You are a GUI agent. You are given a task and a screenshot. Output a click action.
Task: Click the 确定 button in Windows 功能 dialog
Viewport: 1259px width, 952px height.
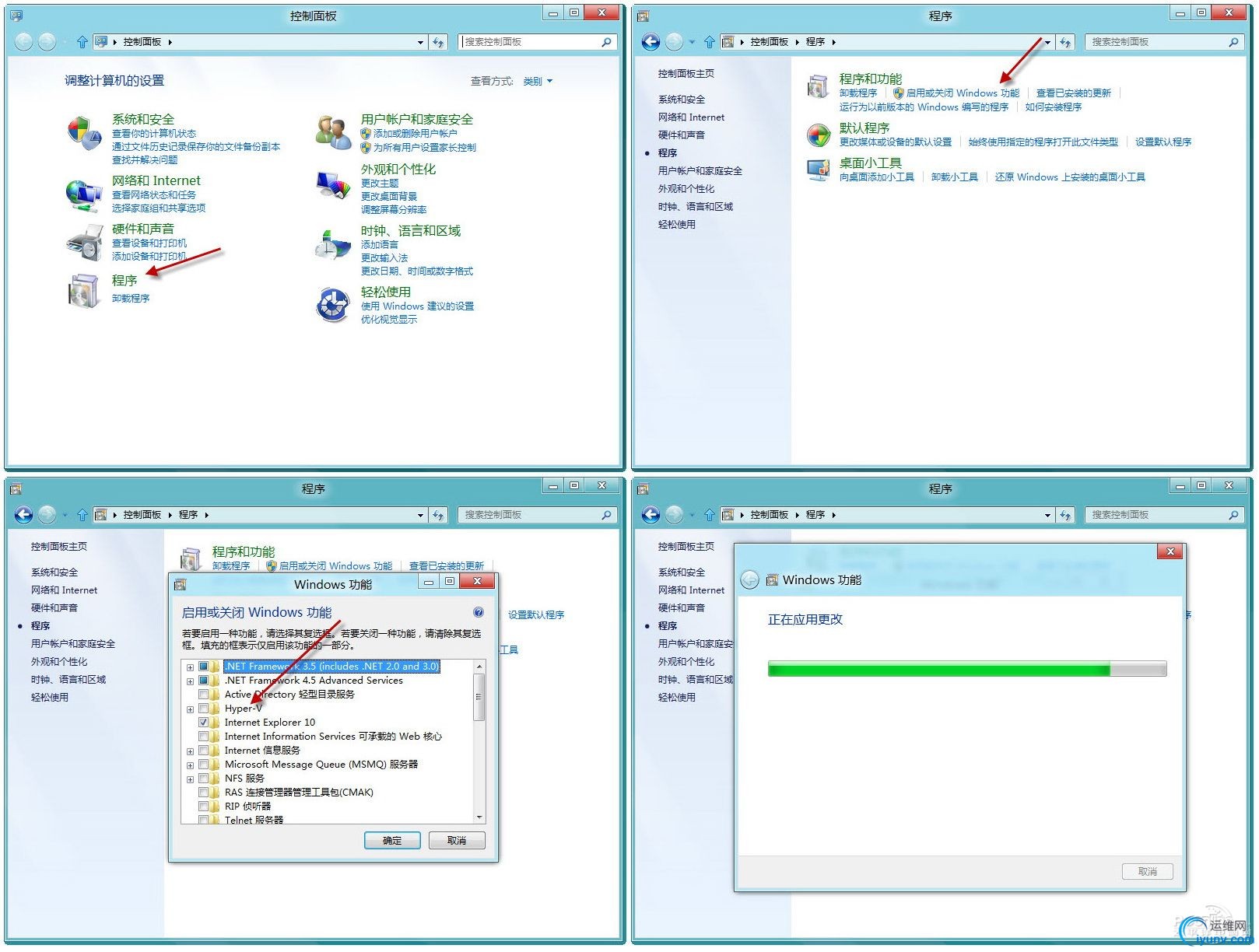(392, 841)
